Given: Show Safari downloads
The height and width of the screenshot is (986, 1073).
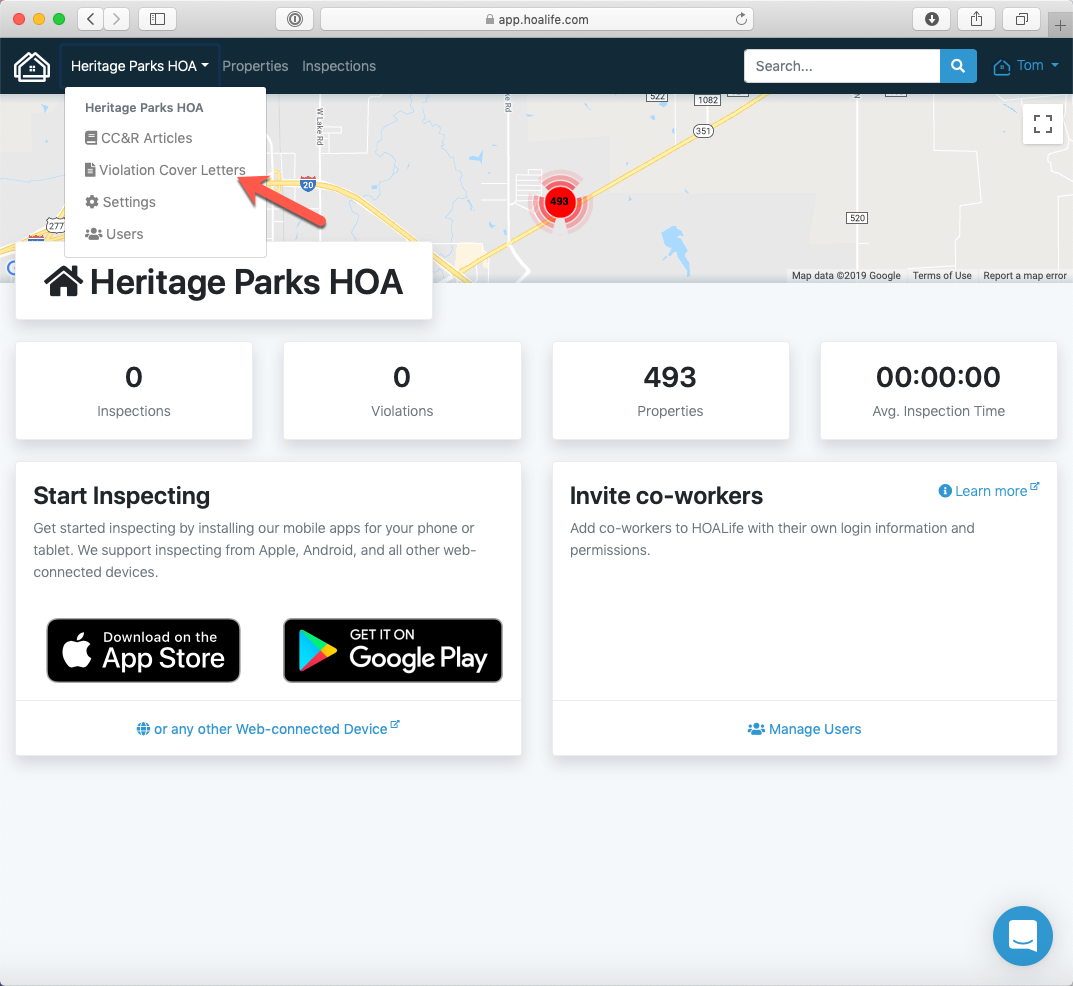Looking at the screenshot, I should [931, 19].
